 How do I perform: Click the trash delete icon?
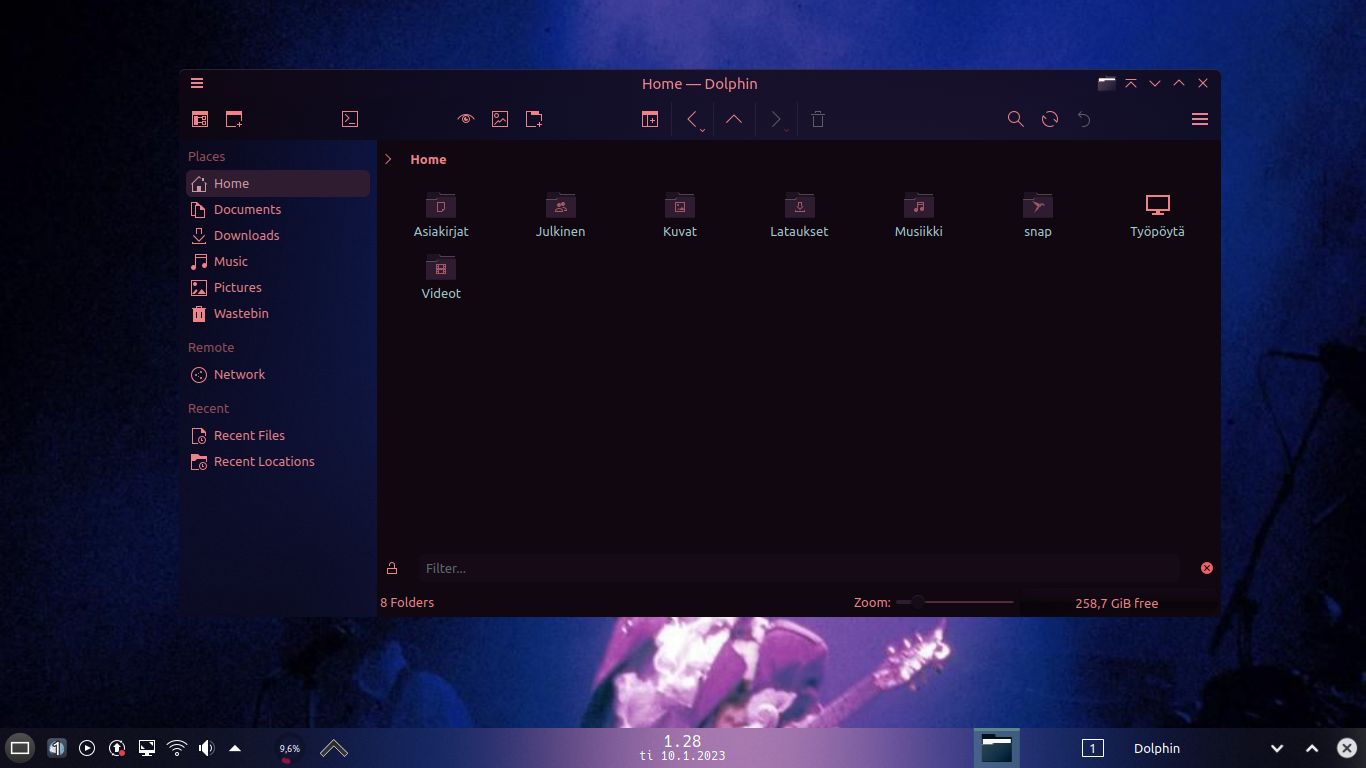(x=818, y=119)
